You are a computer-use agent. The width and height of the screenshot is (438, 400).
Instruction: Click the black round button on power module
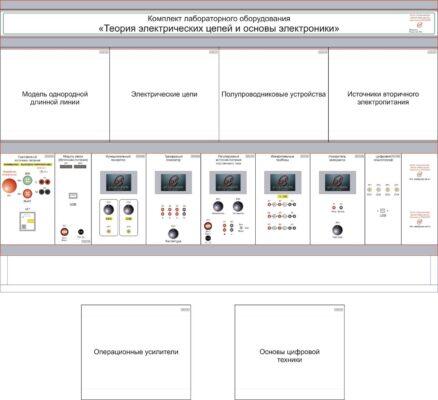pos(80,232)
